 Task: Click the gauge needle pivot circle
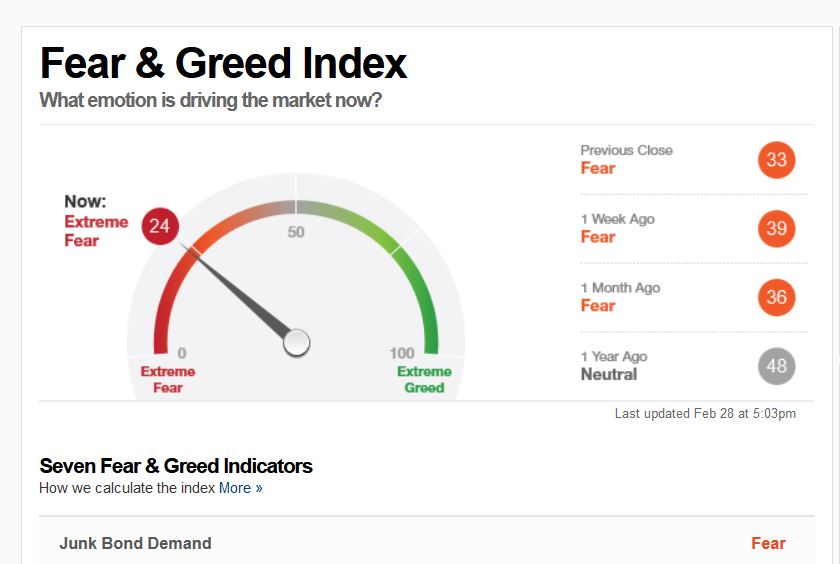[296, 342]
